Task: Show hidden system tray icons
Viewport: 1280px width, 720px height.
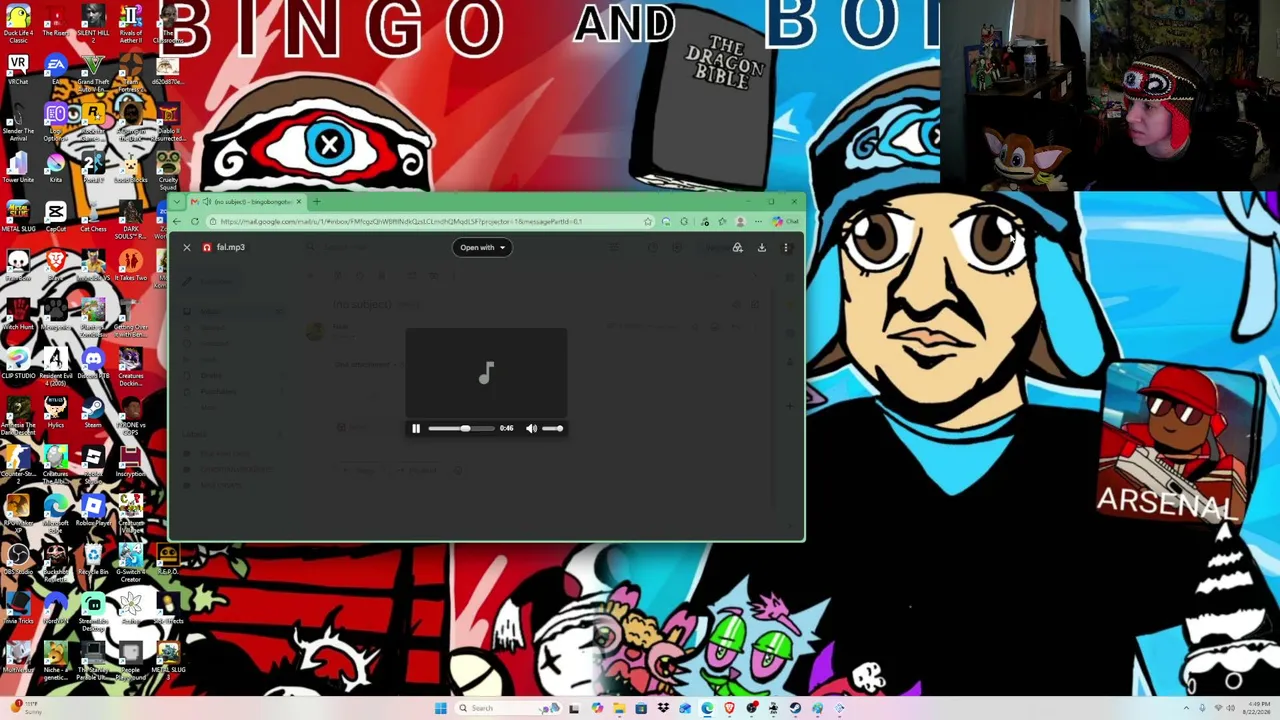Action: pyautogui.click(x=1186, y=708)
